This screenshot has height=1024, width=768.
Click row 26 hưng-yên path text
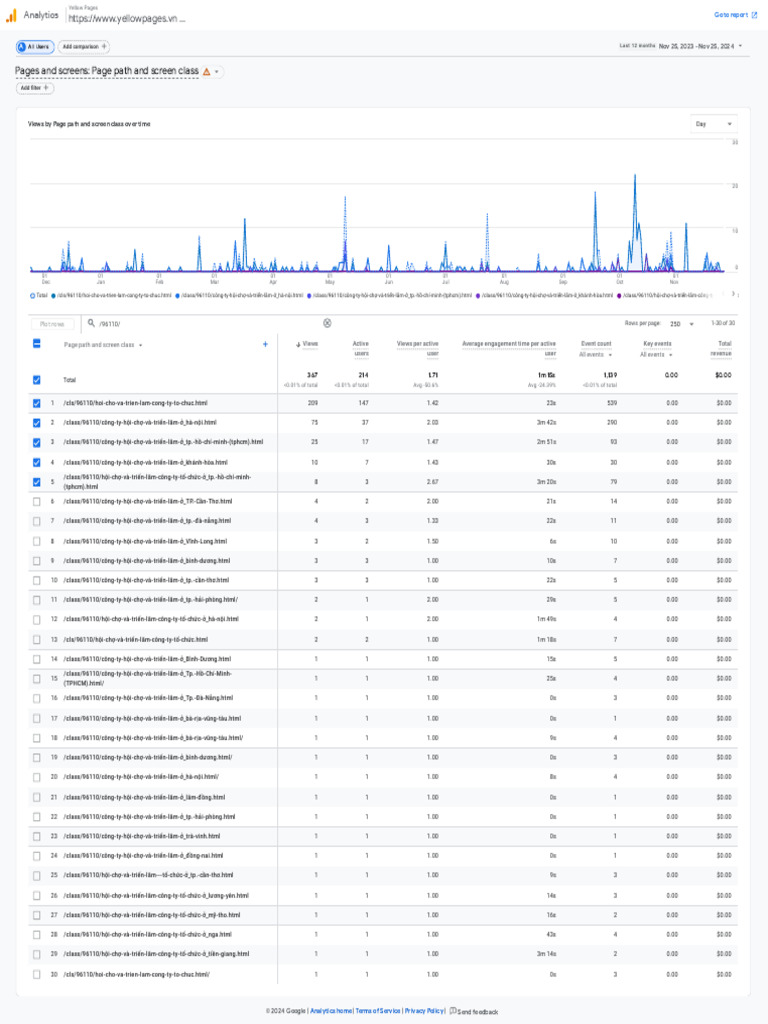[x=156, y=895]
